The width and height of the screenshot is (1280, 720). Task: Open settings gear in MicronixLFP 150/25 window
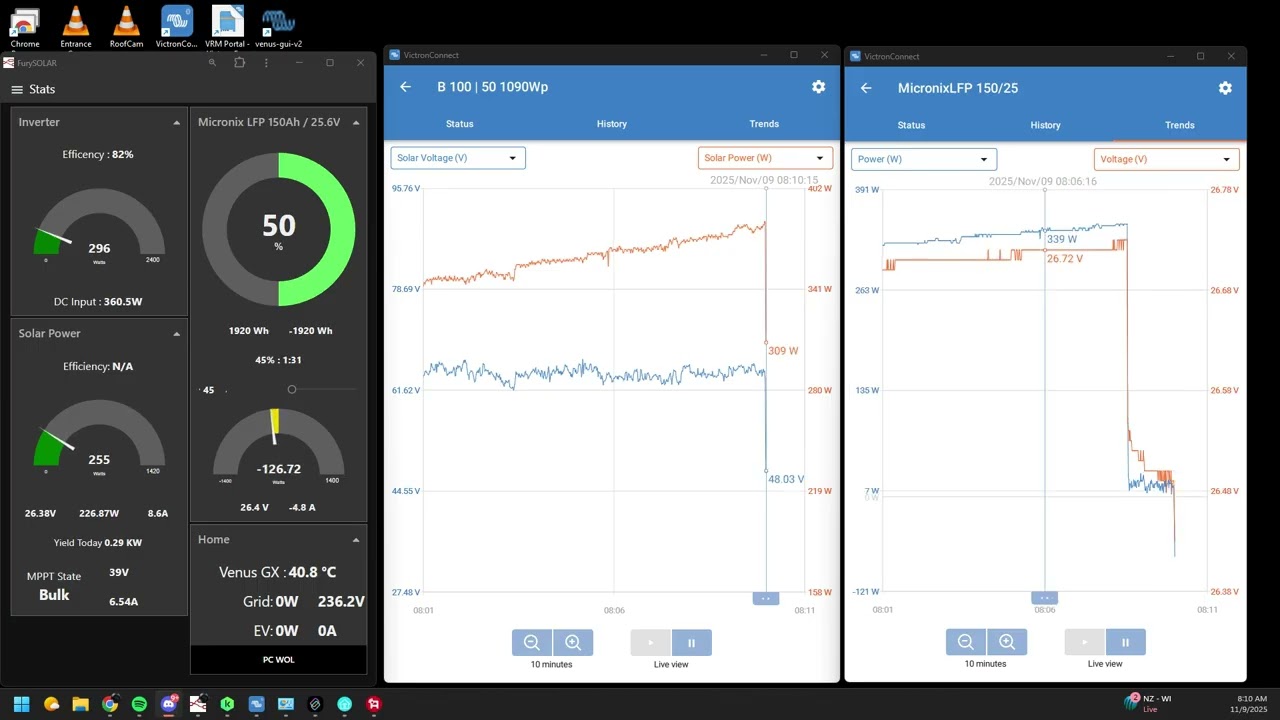(x=1225, y=88)
